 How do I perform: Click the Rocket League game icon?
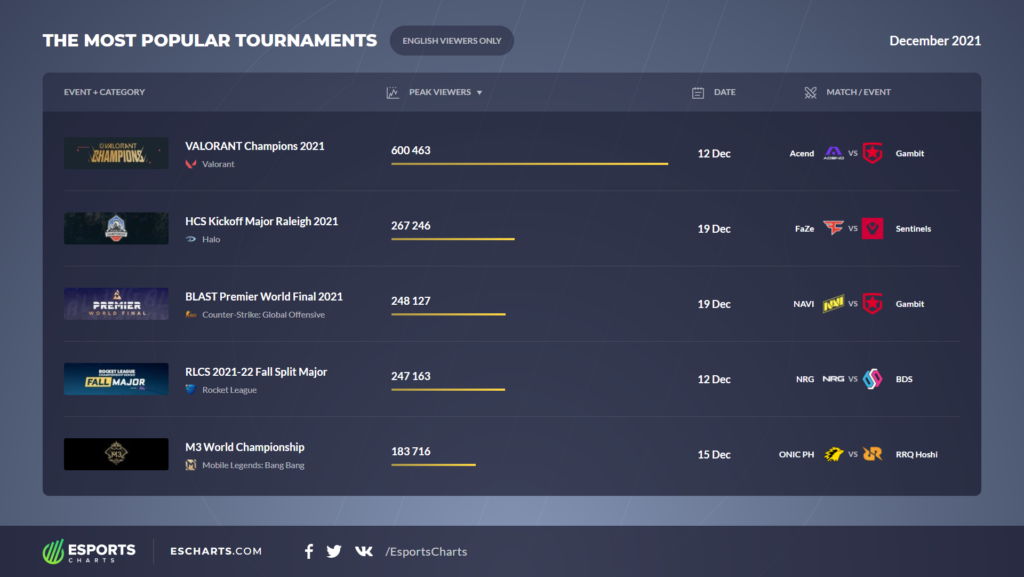point(188,389)
